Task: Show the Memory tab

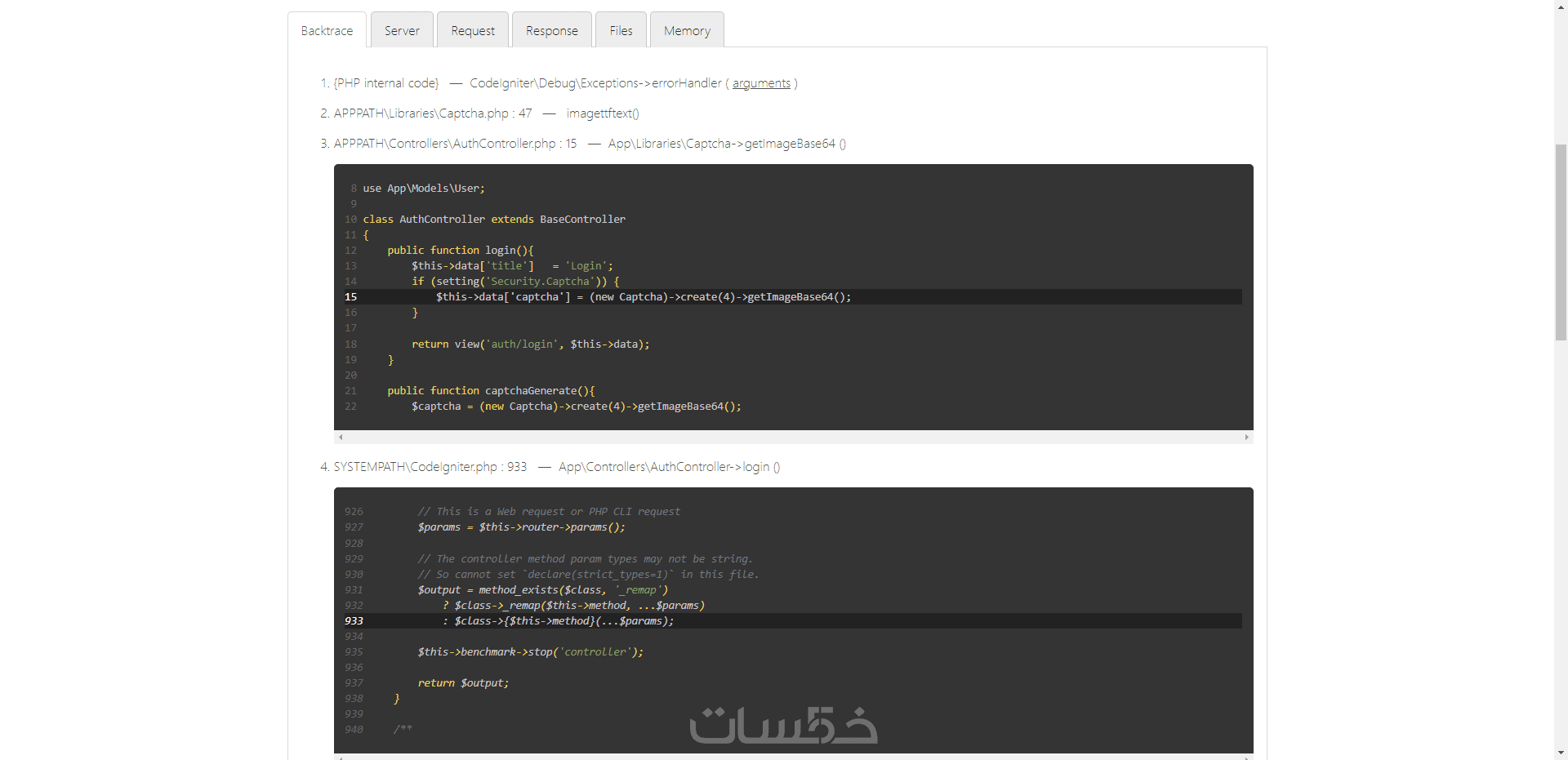Action: click(687, 30)
